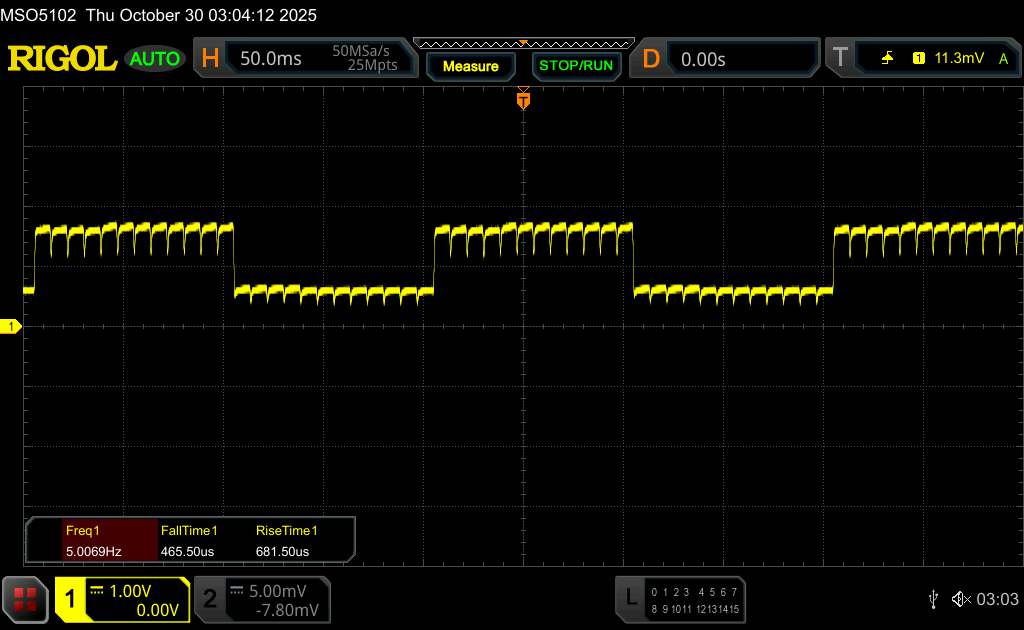Screen dimensions: 1024x630
Task: Click the orange trigger position marker
Action: click(522, 100)
